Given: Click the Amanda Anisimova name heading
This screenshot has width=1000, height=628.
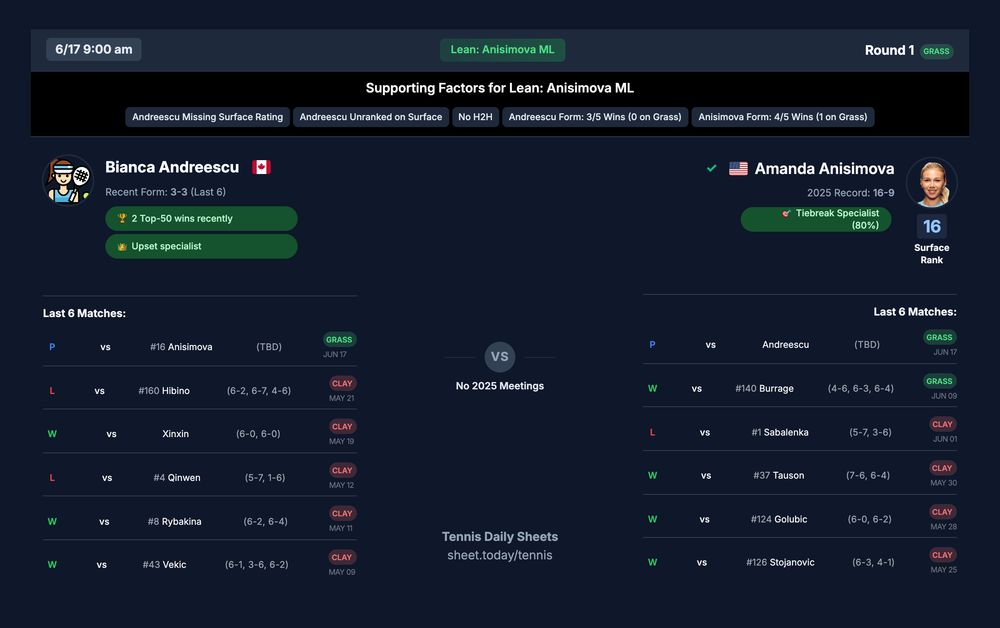Looking at the screenshot, I should 824,168.
